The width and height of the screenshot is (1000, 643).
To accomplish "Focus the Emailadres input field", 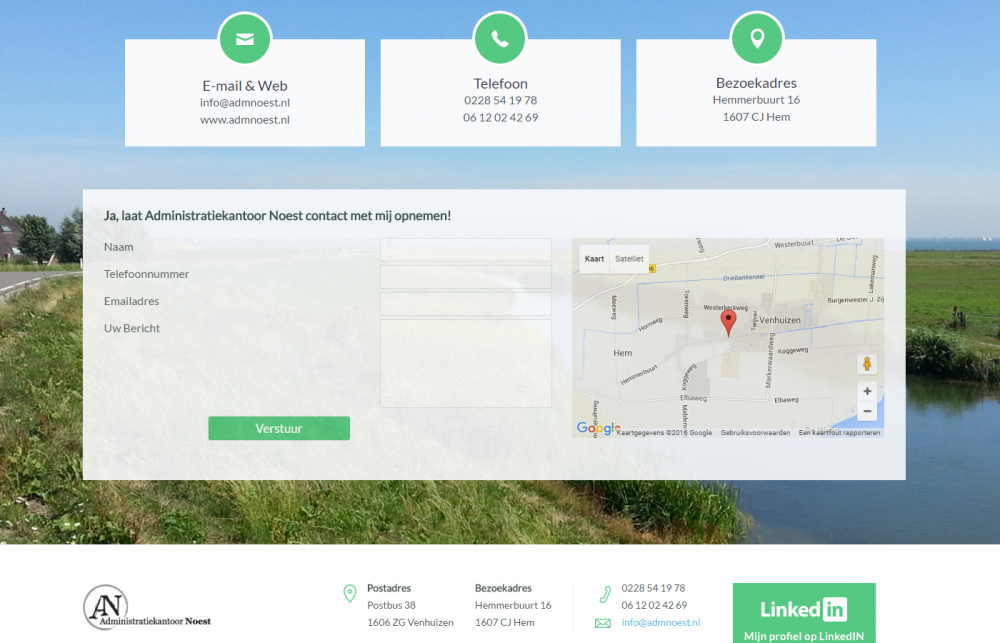I will click(466, 304).
